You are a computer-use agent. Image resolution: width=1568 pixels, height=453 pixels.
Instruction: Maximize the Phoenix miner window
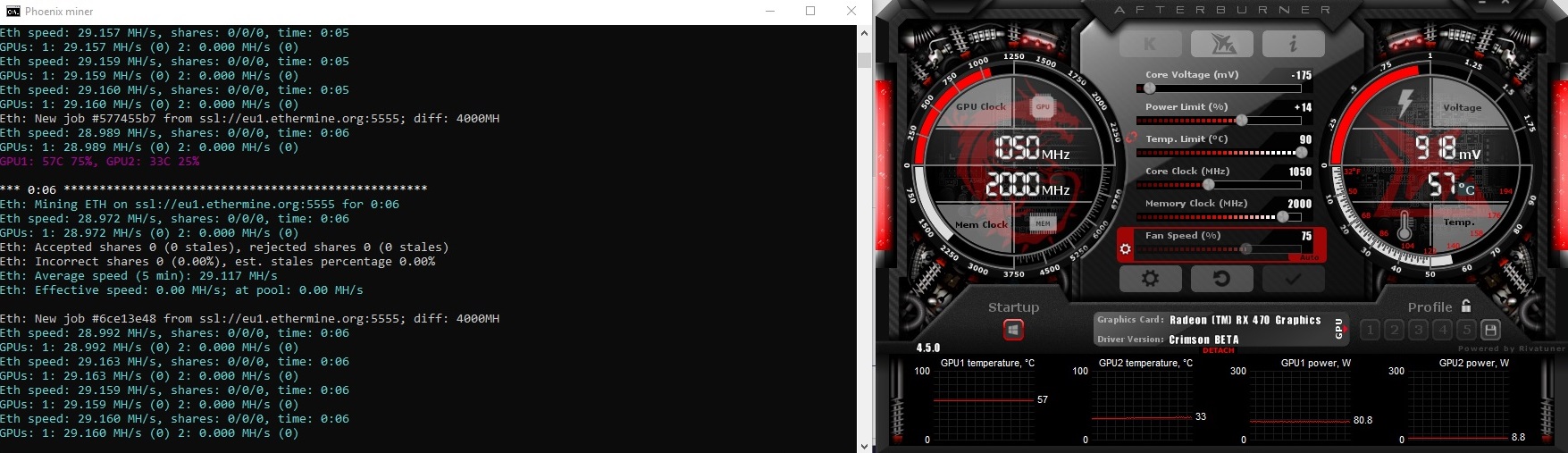point(810,12)
